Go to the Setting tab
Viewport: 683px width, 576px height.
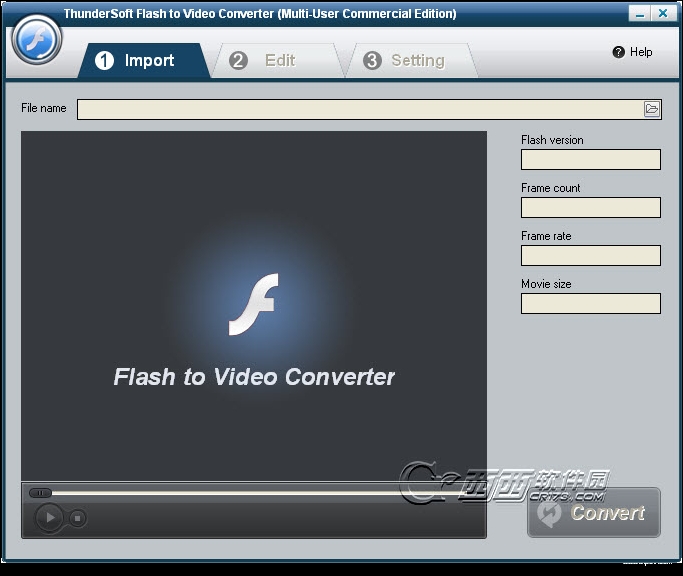412,61
